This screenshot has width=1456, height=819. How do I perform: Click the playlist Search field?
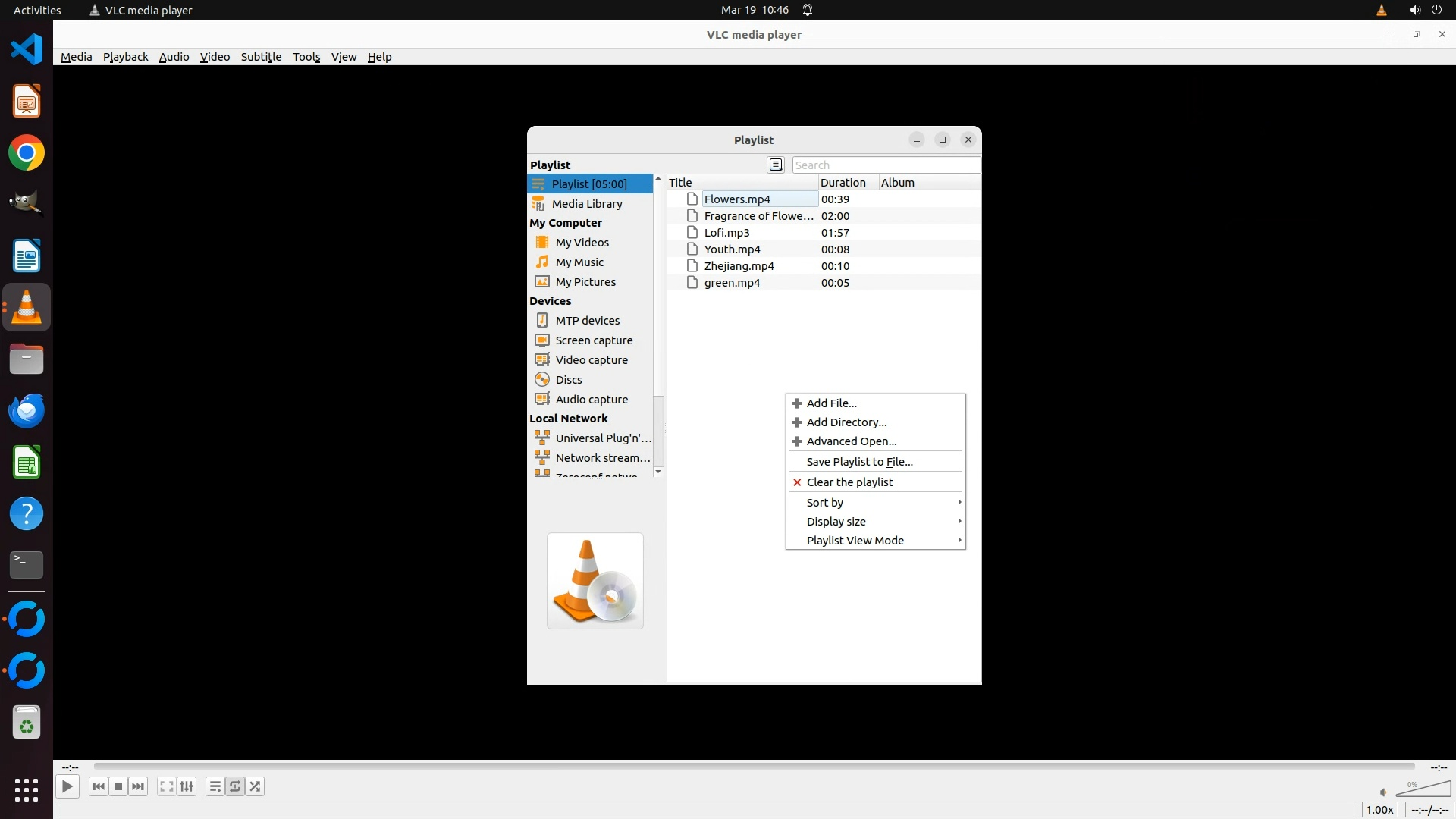click(x=885, y=165)
